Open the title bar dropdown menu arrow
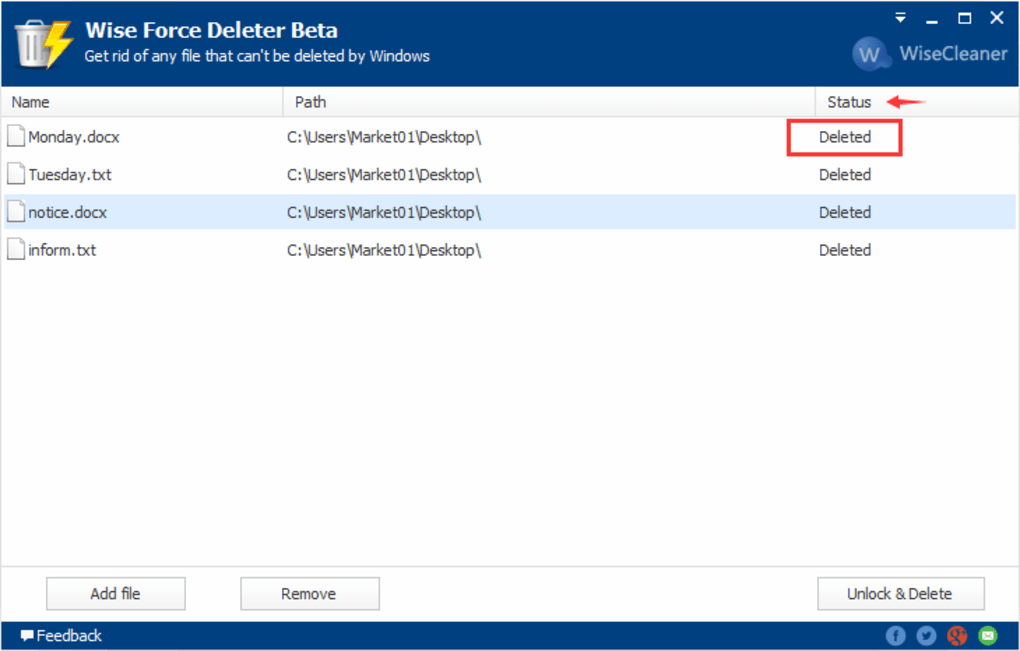The image size is (1020, 651). pyautogui.click(x=901, y=18)
